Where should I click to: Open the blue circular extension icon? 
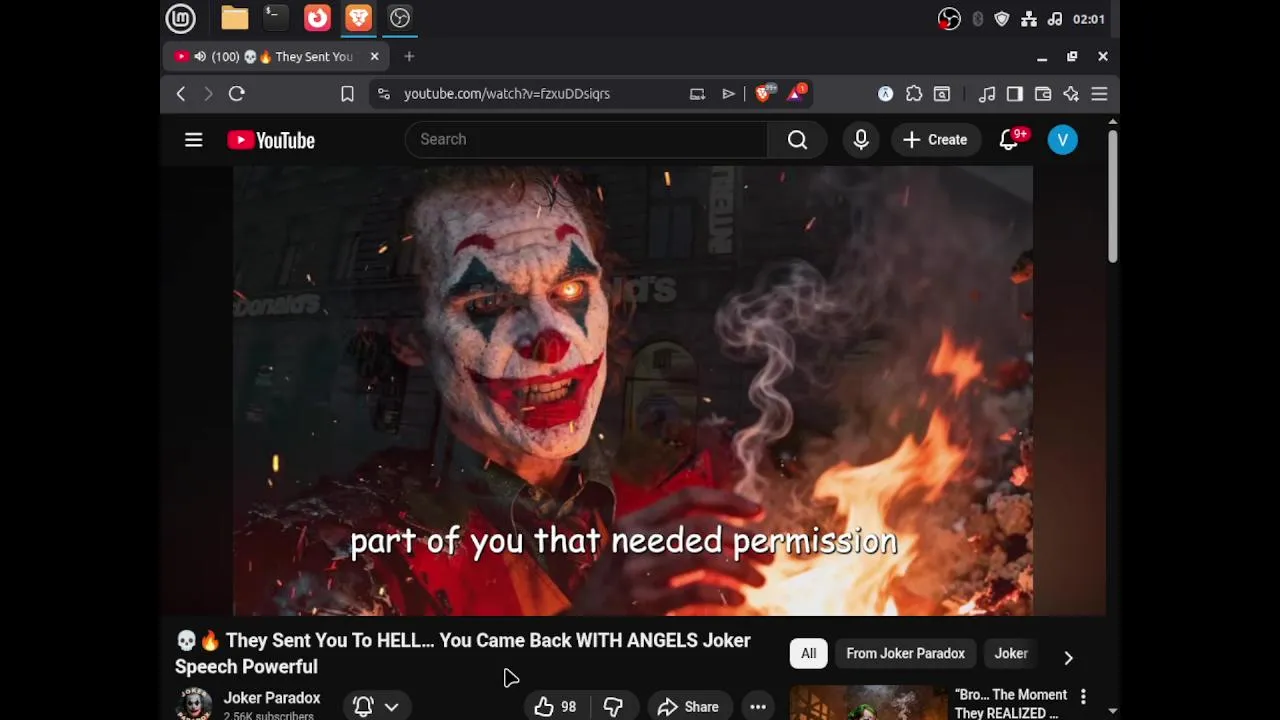(885, 94)
